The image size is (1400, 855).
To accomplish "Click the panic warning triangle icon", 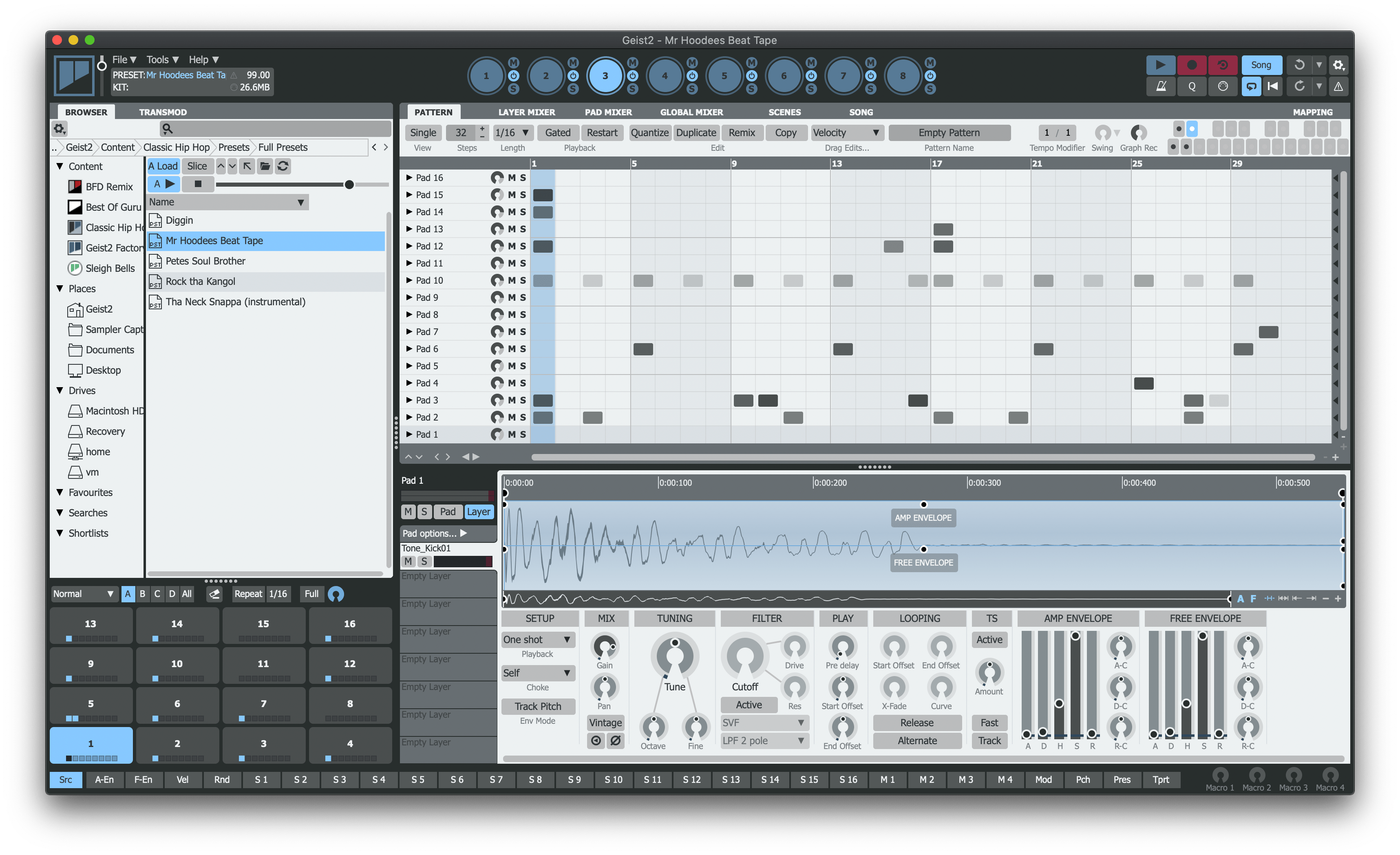I will (x=1338, y=86).
